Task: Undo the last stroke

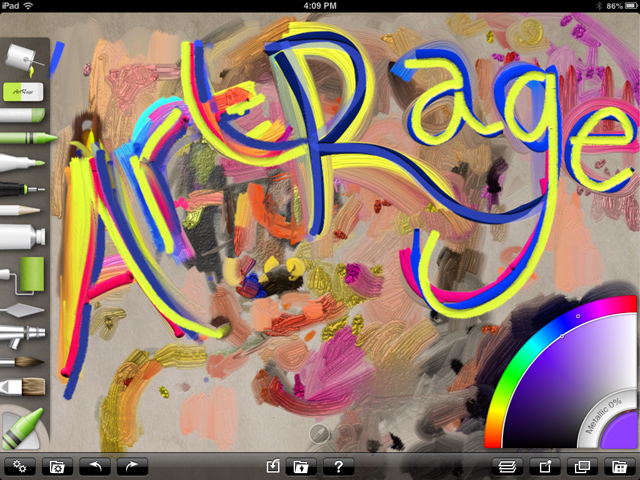Action: [95, 466]
